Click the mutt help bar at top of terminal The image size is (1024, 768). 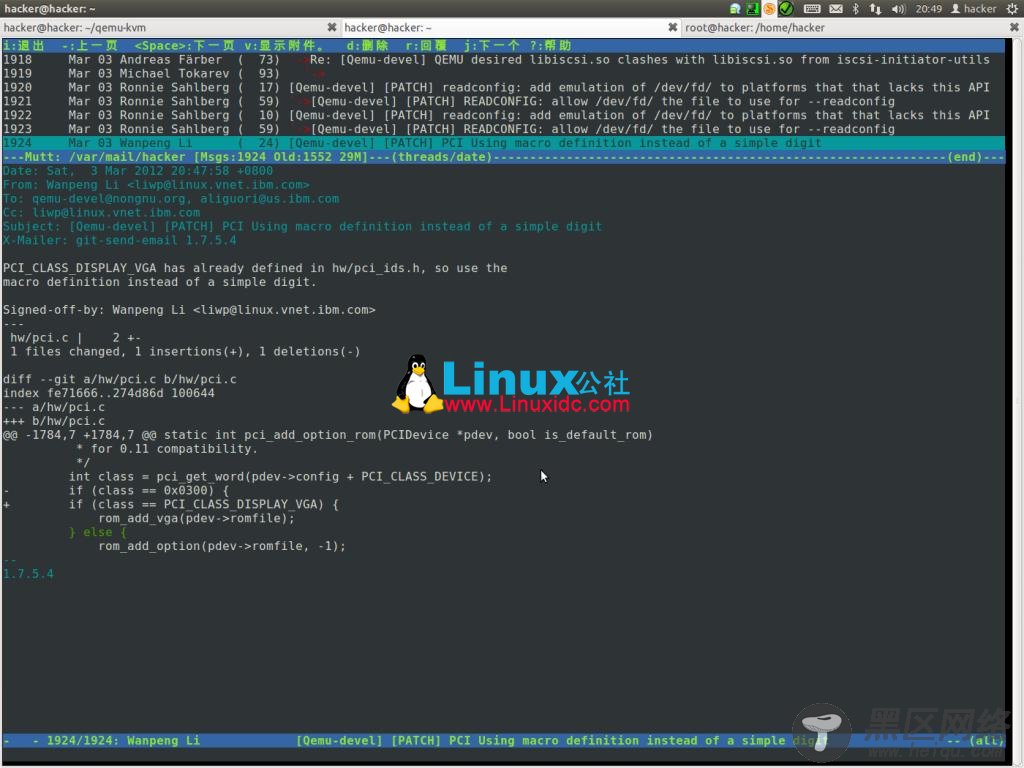point(503,46)
